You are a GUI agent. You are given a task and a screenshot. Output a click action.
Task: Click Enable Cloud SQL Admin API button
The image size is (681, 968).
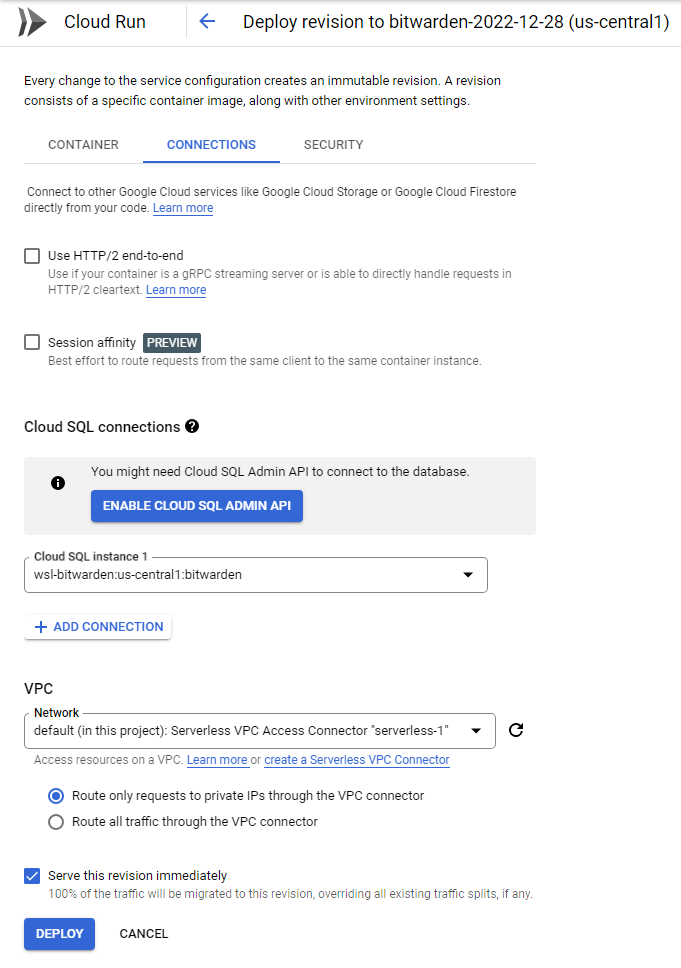197,506
